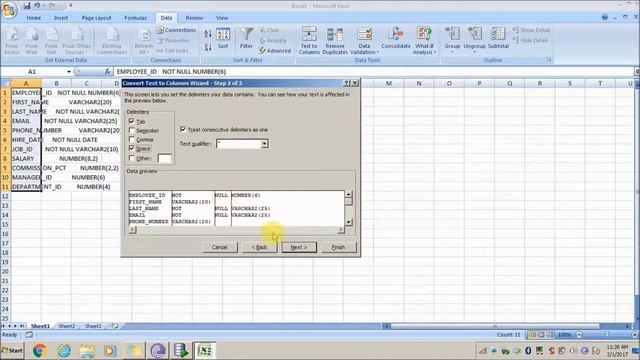Click the Office button
The image size is (640, 360).
(x=9, y=10)
